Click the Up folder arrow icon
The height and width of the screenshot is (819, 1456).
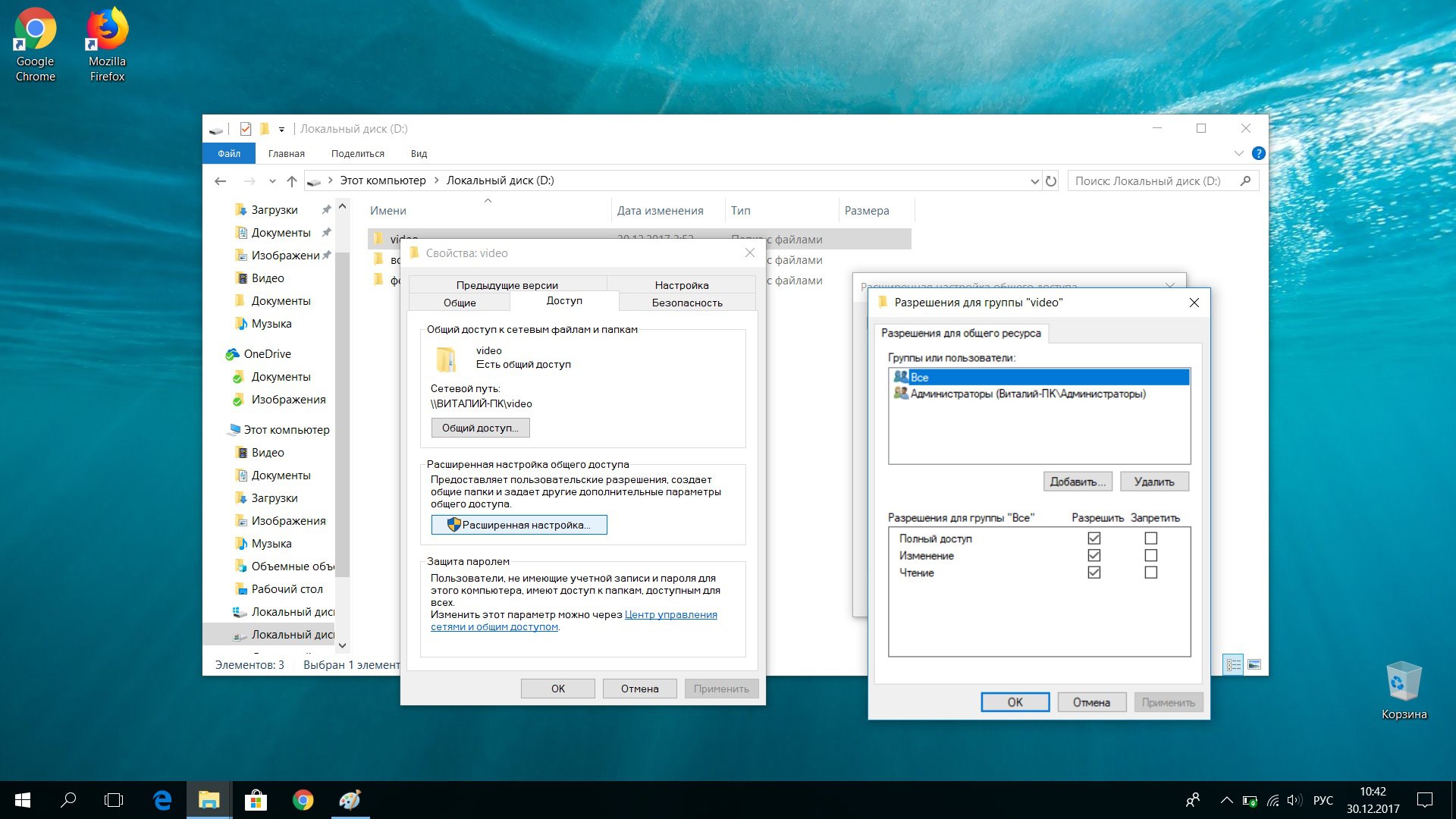pyautogui.click(x=292, y=181)
